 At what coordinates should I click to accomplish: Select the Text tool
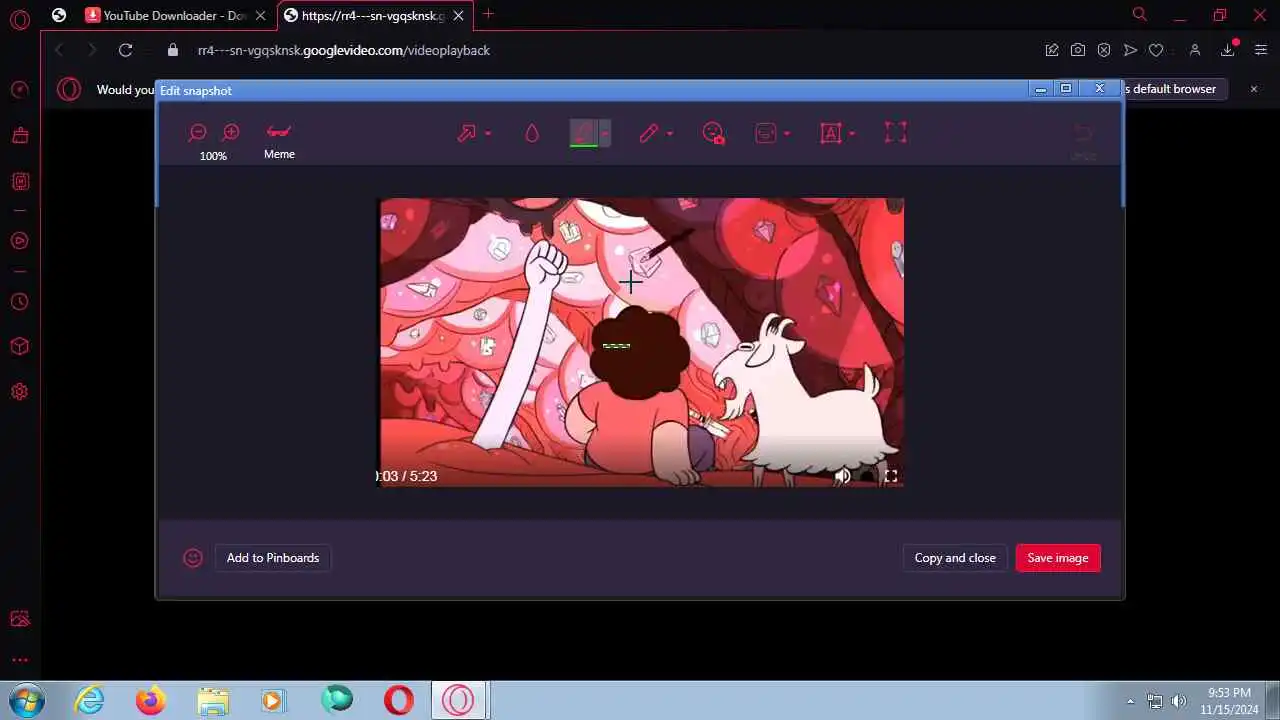(x=831, y=133)
